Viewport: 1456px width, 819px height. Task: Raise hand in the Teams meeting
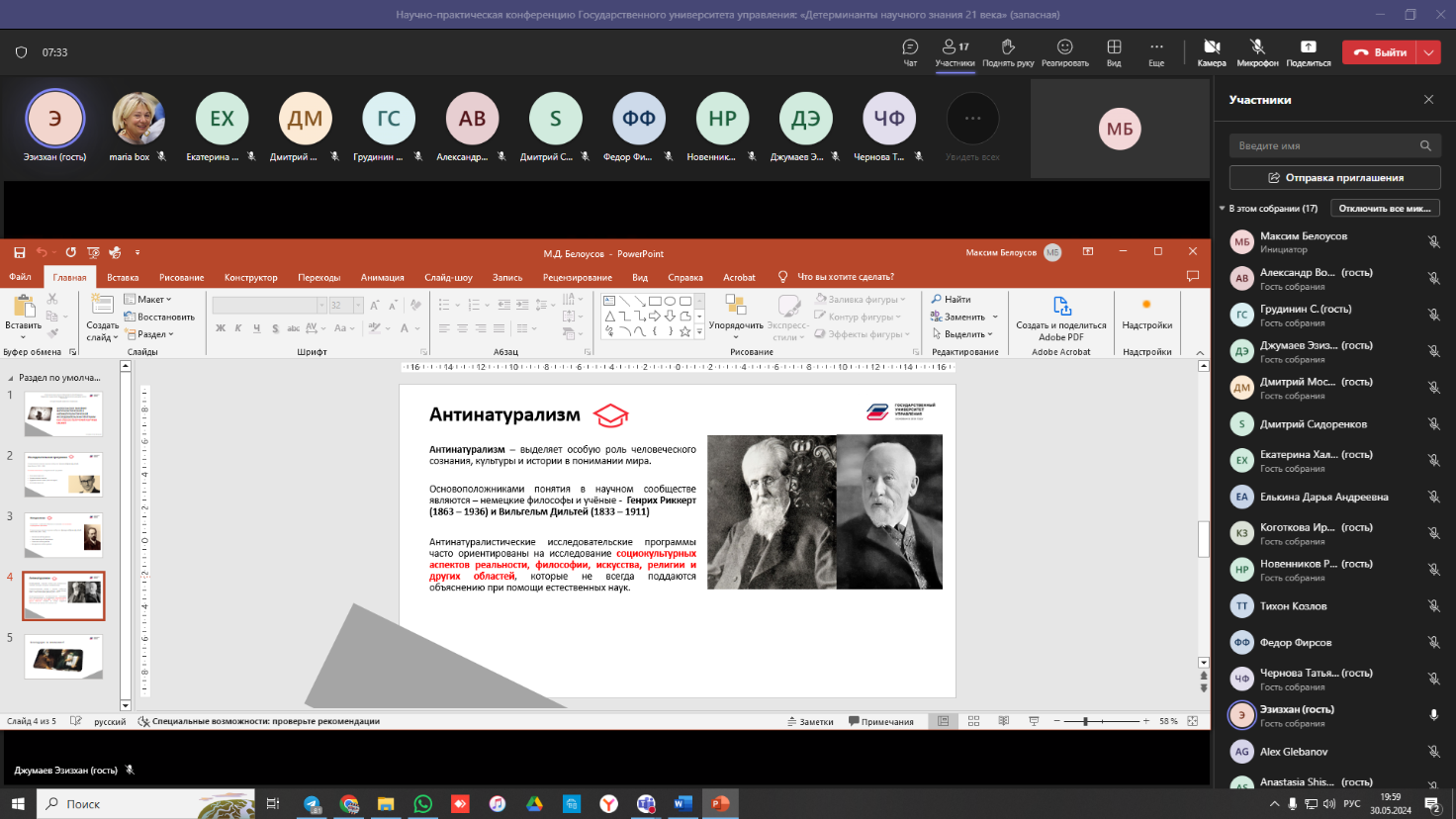point(1008,52)
